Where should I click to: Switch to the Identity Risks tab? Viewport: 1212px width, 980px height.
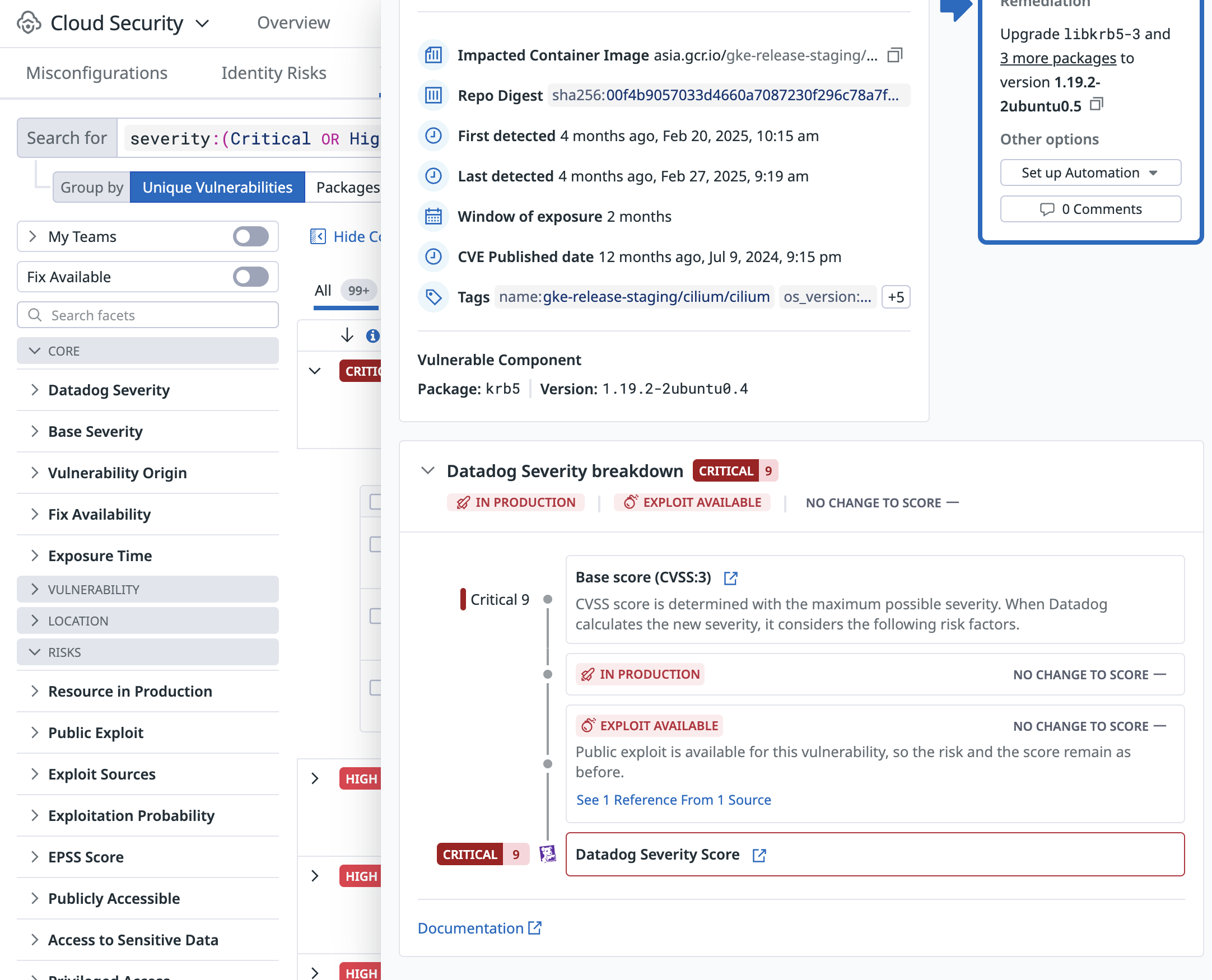[273, 73]
